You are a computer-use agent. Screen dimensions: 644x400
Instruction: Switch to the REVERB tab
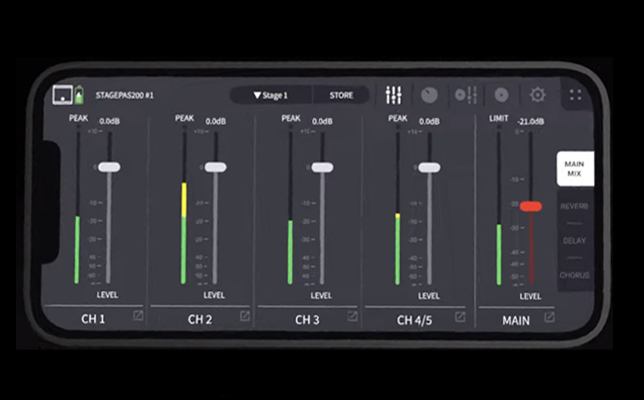click(574, 206)
